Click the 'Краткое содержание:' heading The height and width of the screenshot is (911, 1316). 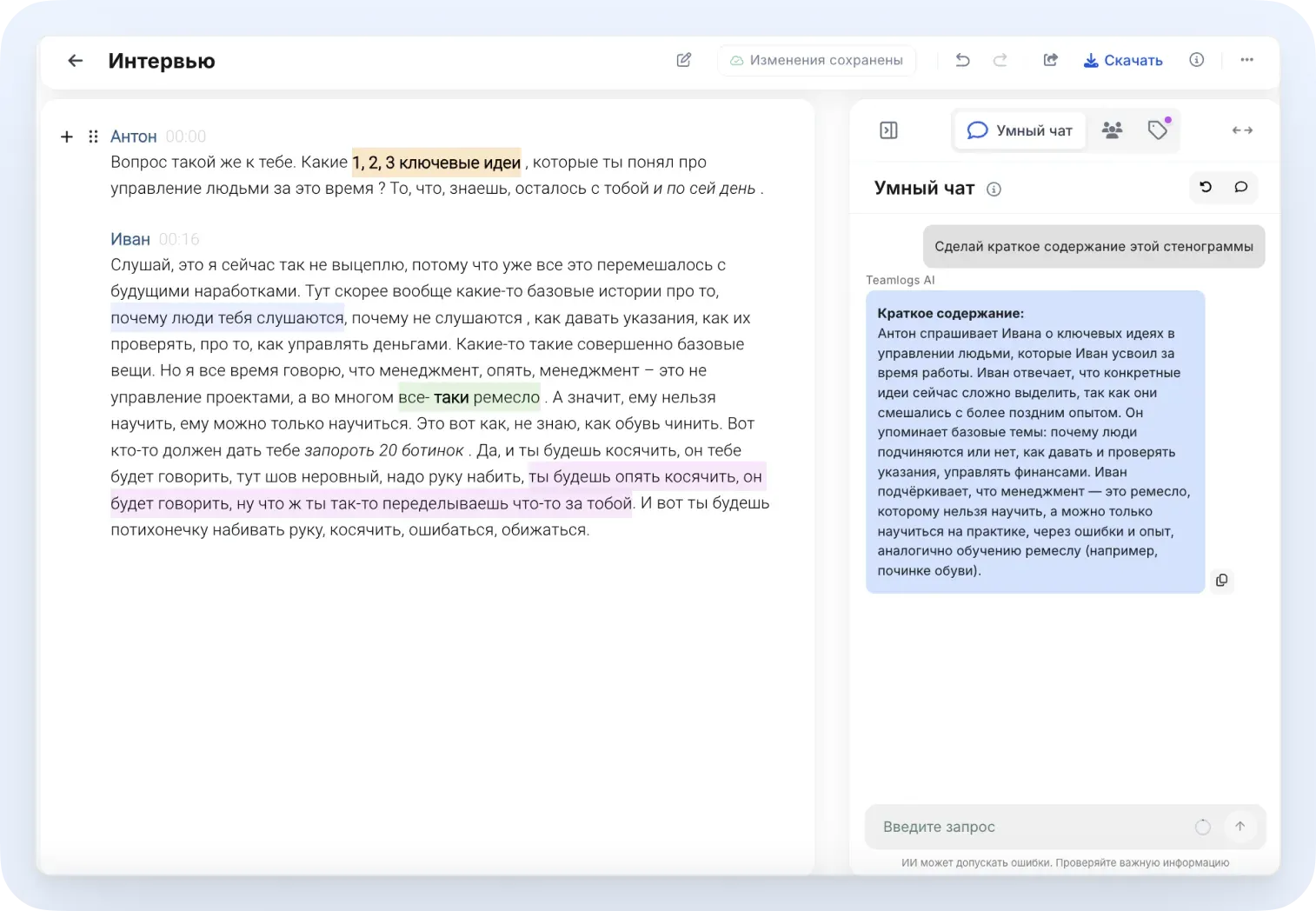click(951, 314)
